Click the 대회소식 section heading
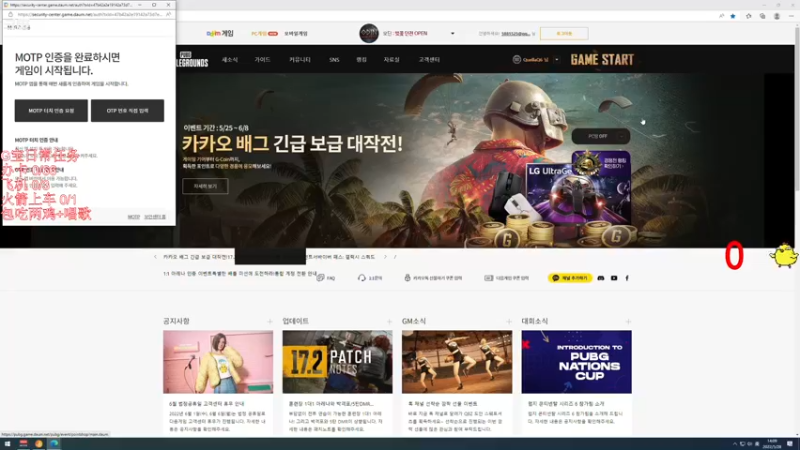This screenshot has width=800, height=450. click(x=535, y=321)
